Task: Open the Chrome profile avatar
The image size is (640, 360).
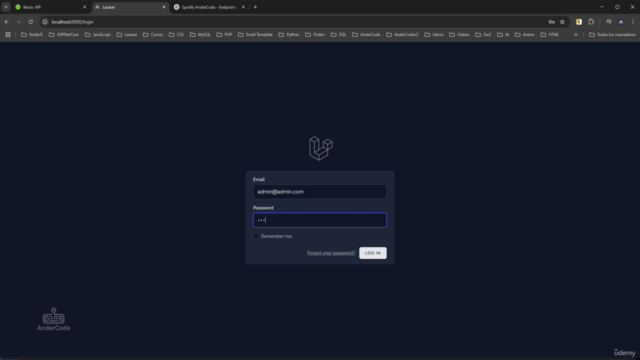Action: coord(621,22)
